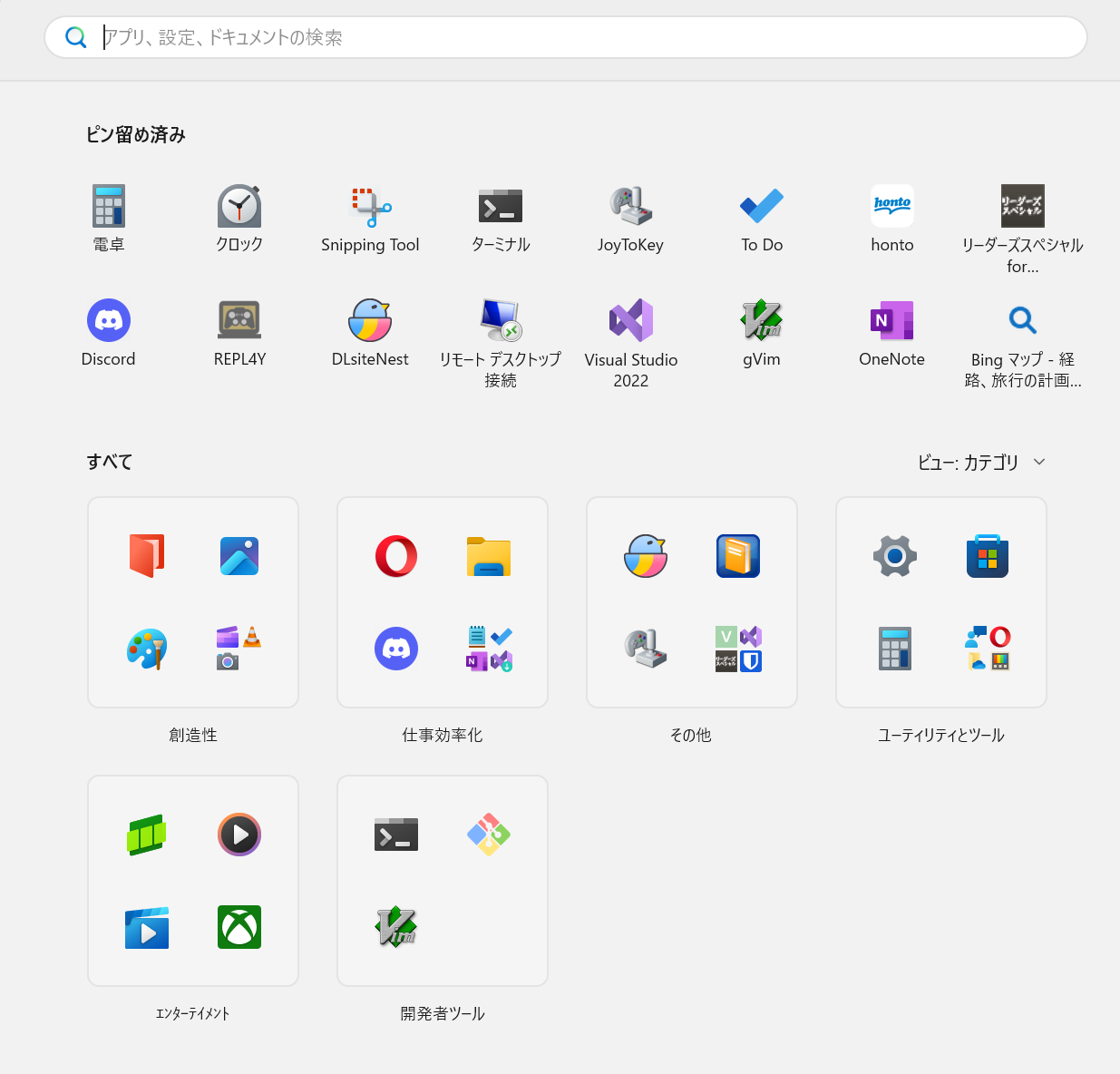Launch Paint from the 創造性 category

(147, 649)
